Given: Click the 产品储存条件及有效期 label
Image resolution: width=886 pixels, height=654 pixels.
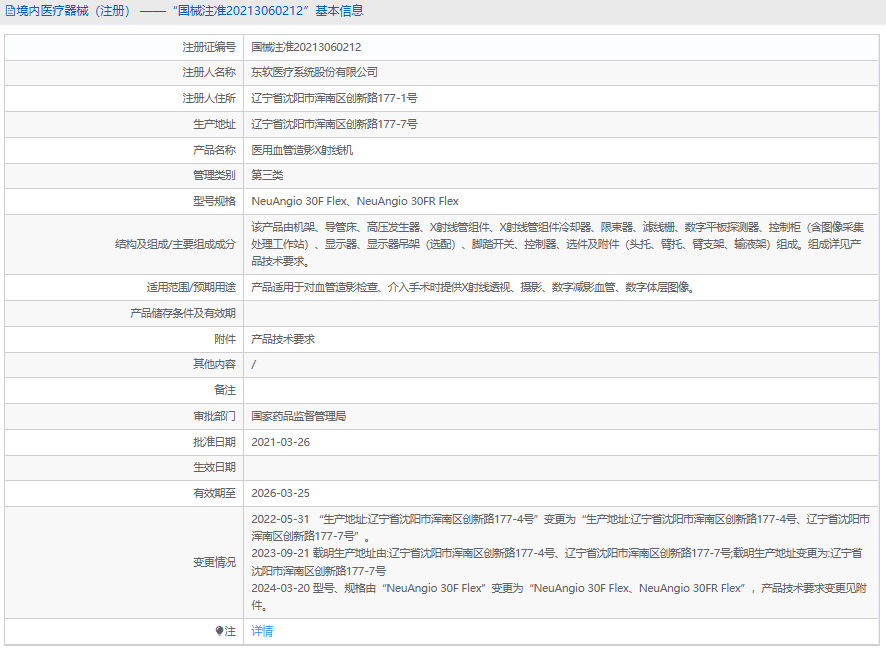Looking at the screenshot, I should coord(183,313).
